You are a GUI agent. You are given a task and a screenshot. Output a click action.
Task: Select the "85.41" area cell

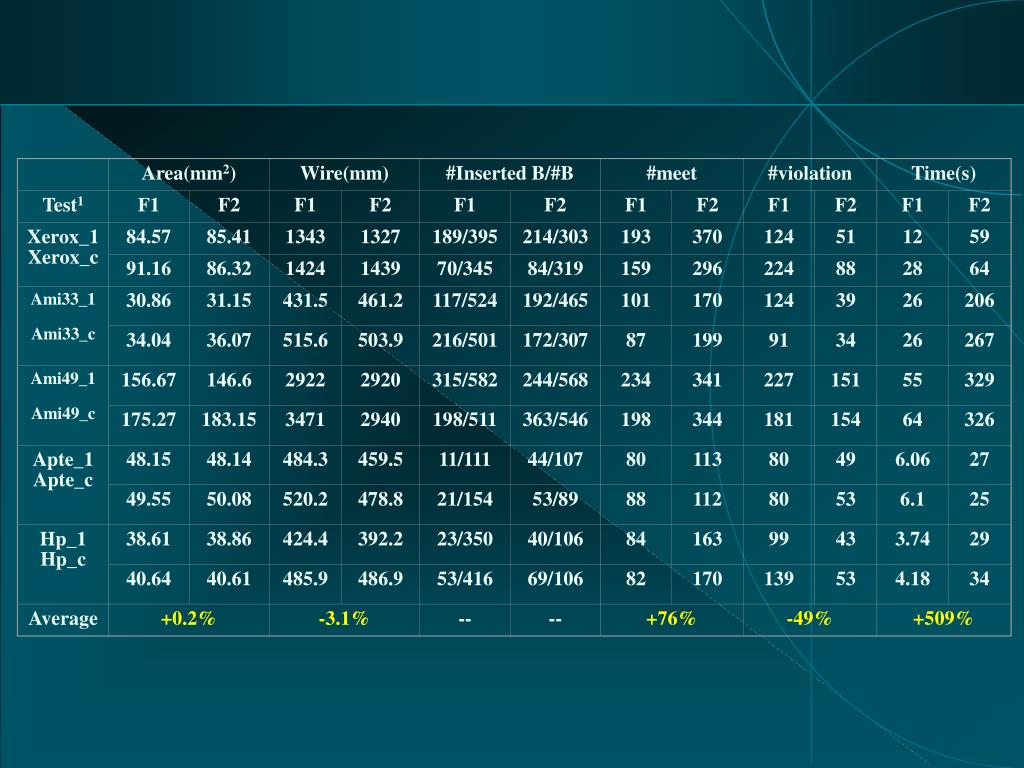pos(229,236)
